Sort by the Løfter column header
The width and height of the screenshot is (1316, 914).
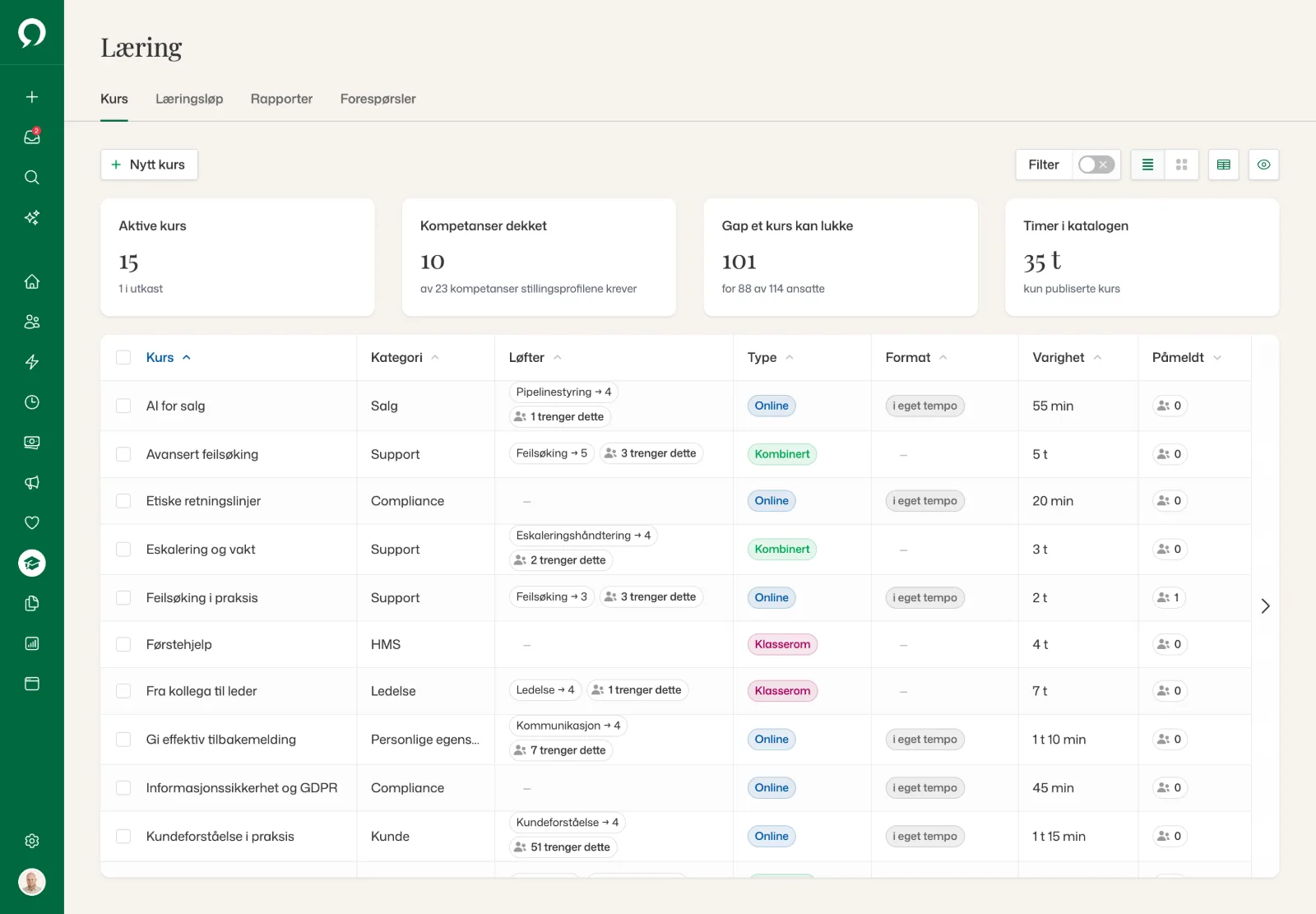[535, 357]
